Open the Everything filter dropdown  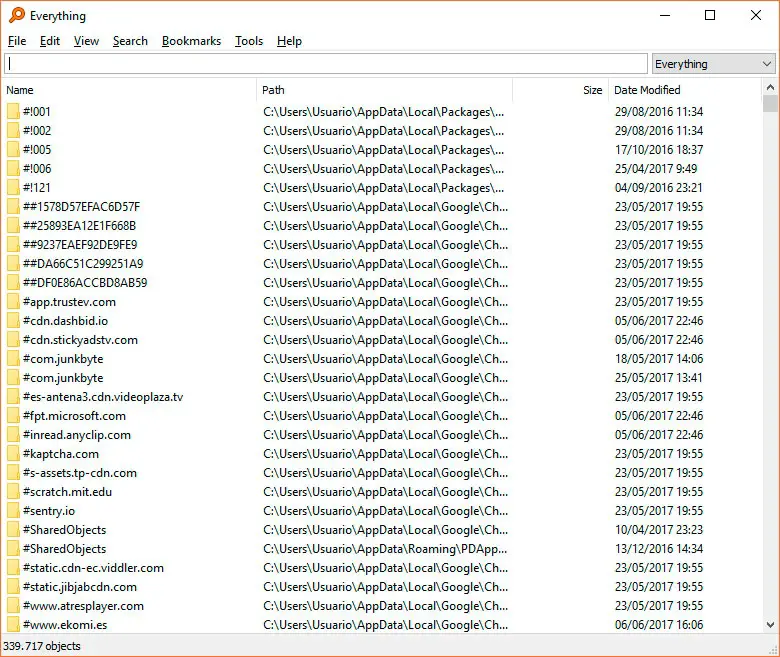[x=713, y=64]
